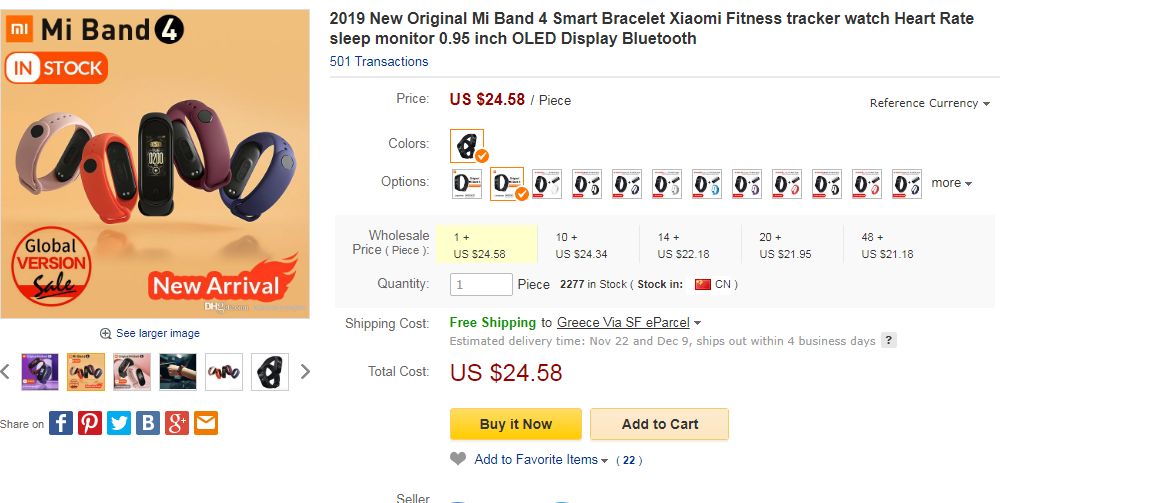Share on Twitter icon
1162x503 pixels.
coord(119,423)
